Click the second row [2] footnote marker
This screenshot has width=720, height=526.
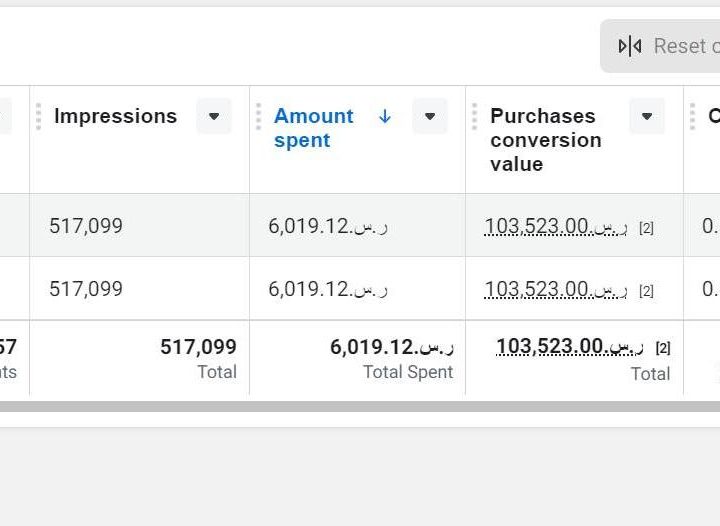[x=646, y=291]
